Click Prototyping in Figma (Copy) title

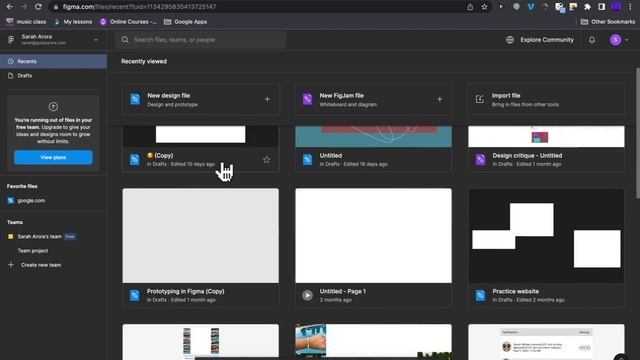pyautogui.click(x=185, y=291)
